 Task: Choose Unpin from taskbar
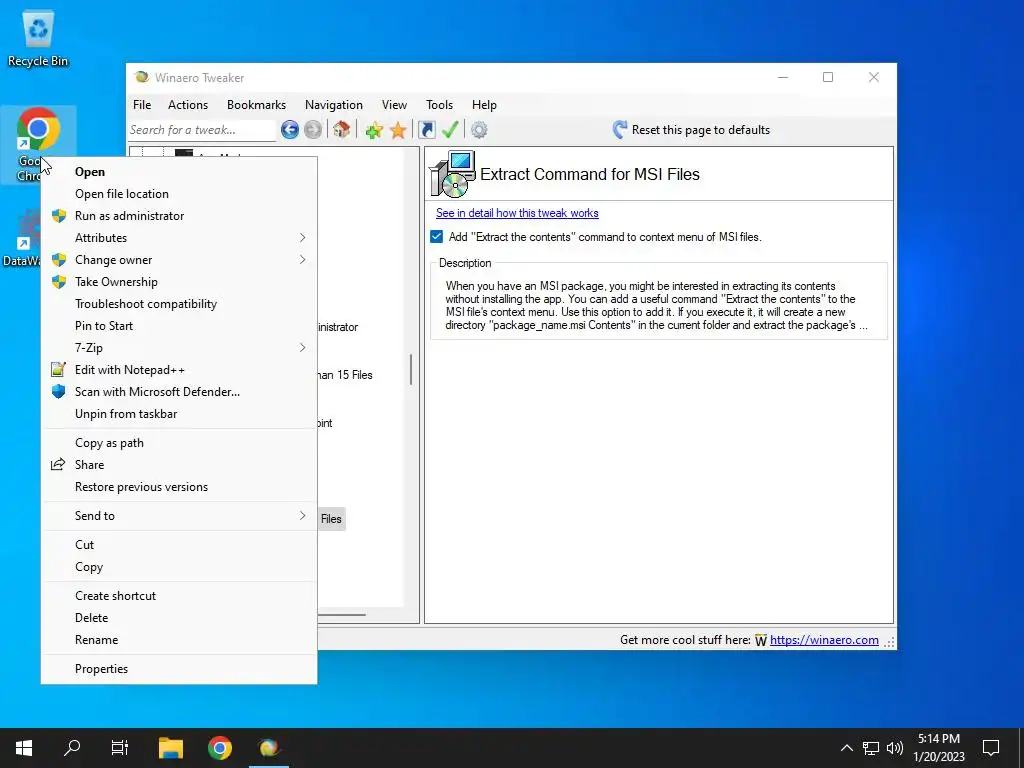tap(179, 414)
